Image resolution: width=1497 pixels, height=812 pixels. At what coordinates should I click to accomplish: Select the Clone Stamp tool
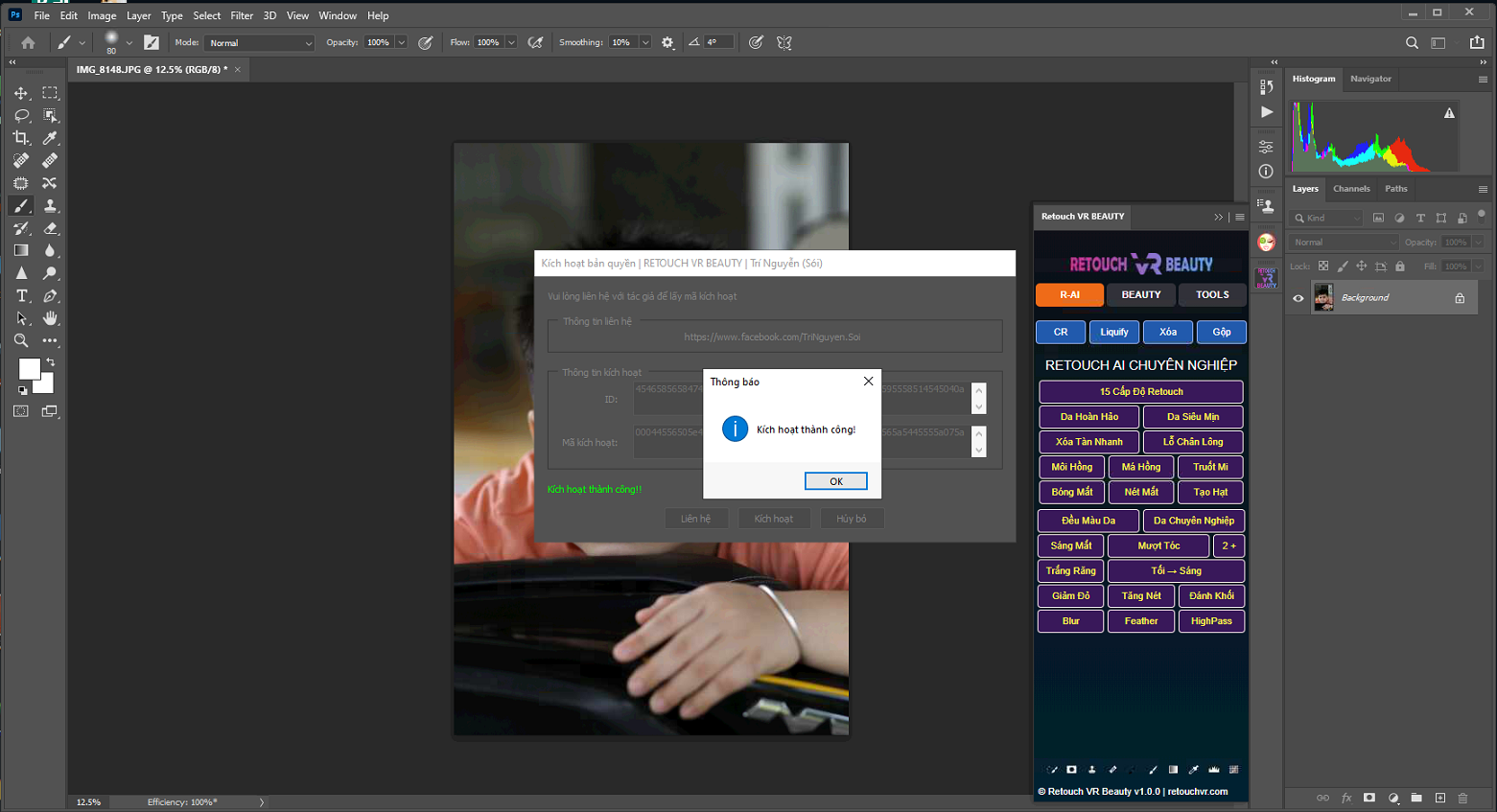tap(50, 205)
